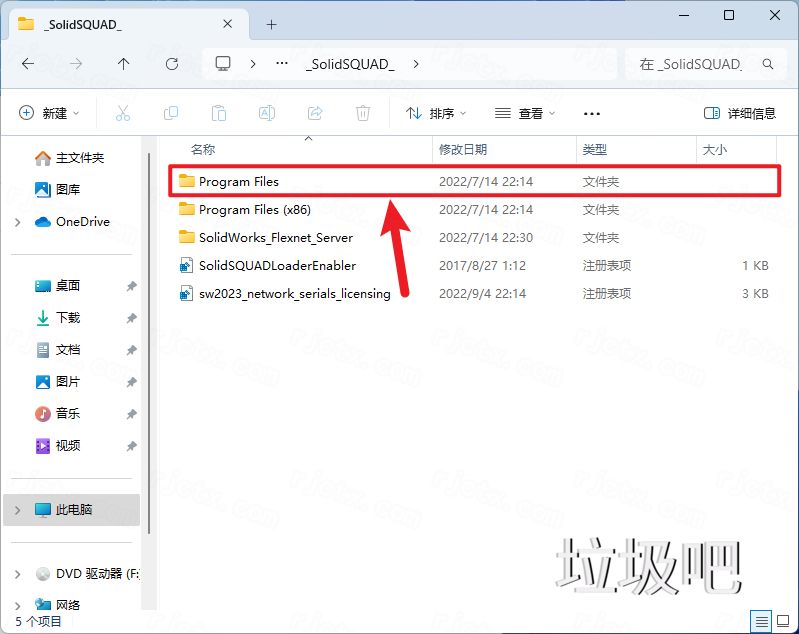Select the SolidSQUADLoaderEnabler registry file
Image resolution: width=799 pixels, height=634 pixels.
point(474,266)
